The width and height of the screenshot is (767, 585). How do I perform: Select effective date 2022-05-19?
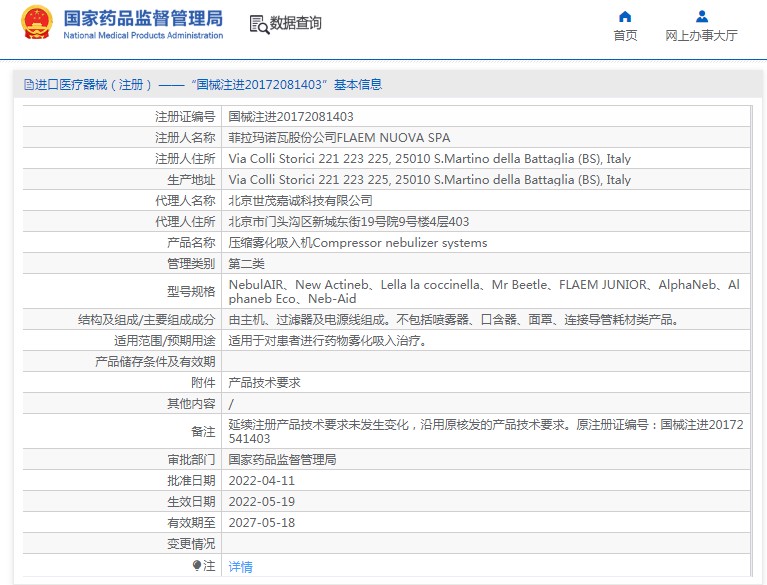[262, 501]
